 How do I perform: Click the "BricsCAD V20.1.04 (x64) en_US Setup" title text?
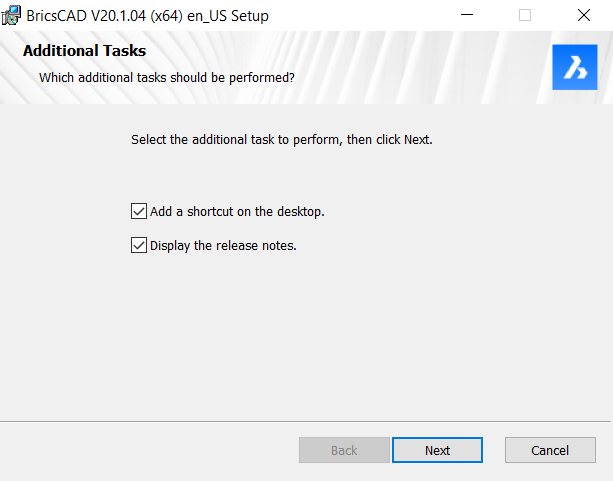pos(147,16)
